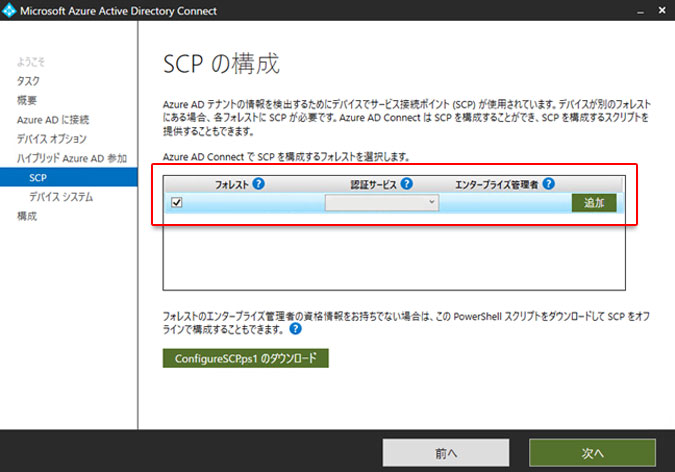The image size is (675, 472).
Task: Open help icon after offline script description
Action: pyautogui.click(x=295, y=329)
